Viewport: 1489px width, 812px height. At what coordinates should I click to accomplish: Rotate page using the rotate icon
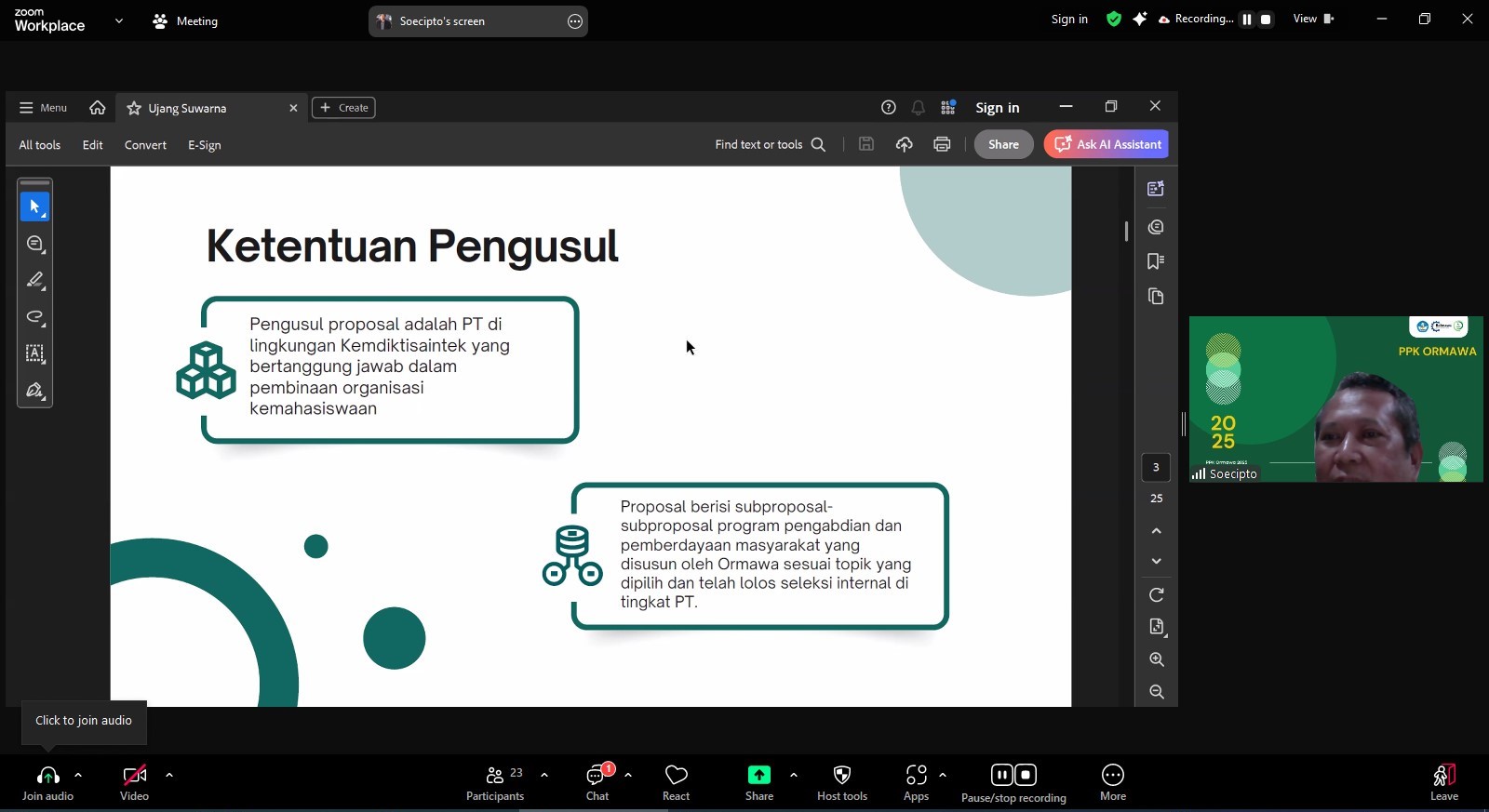[x=1157, y=595]
